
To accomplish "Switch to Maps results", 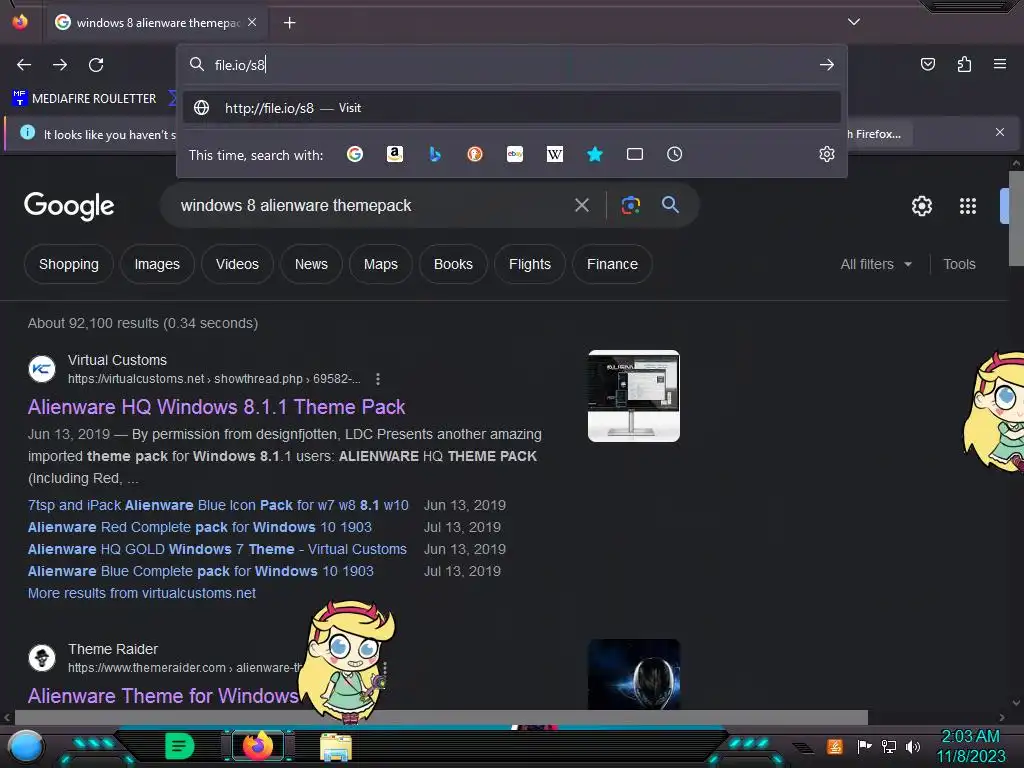I will 381,264.
